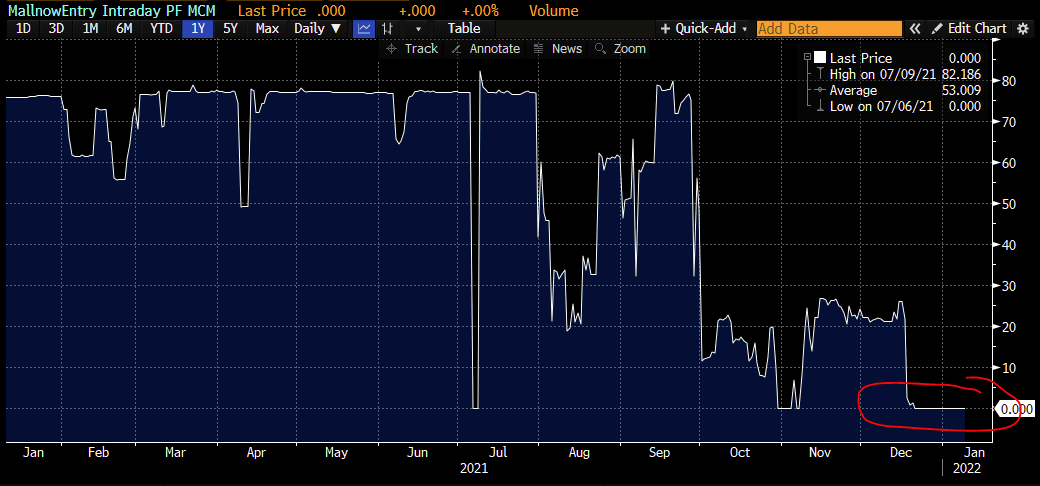Click the High on 07/09/21 legend row

[898, 74]
